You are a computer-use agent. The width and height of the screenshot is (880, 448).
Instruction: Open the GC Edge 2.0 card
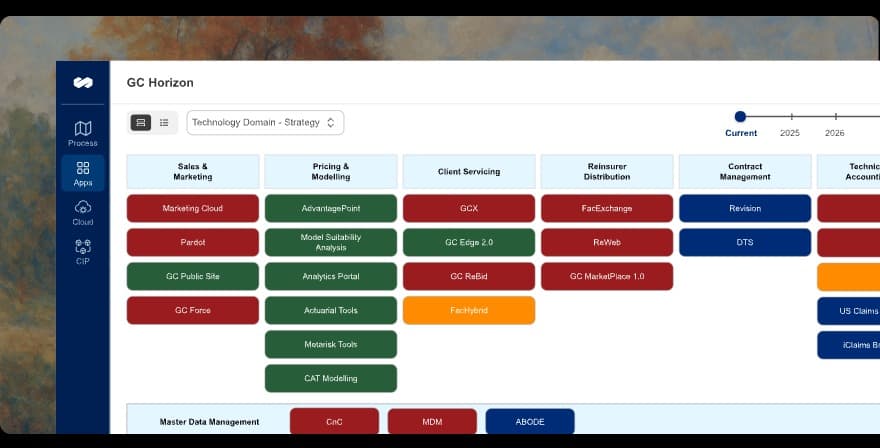(x=469, y=242)
